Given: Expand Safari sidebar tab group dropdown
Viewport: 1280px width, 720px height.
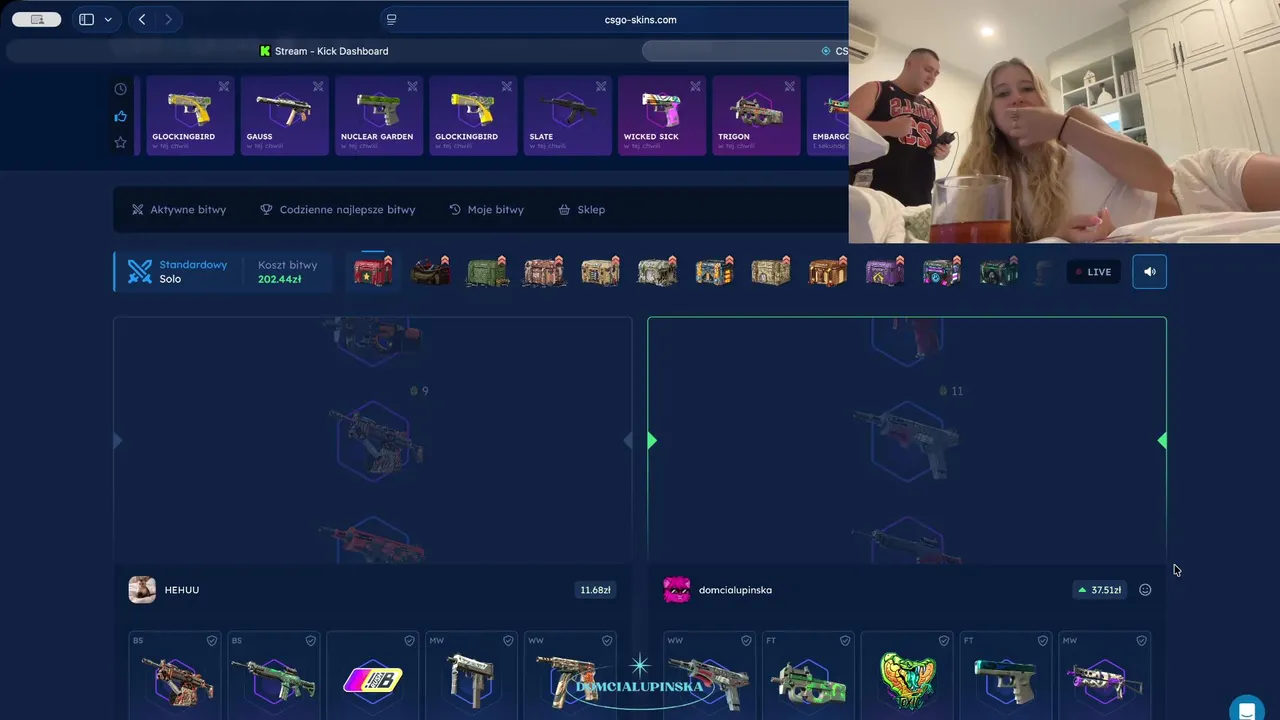Looking at the screenshot, I should (x=108, y=19).
